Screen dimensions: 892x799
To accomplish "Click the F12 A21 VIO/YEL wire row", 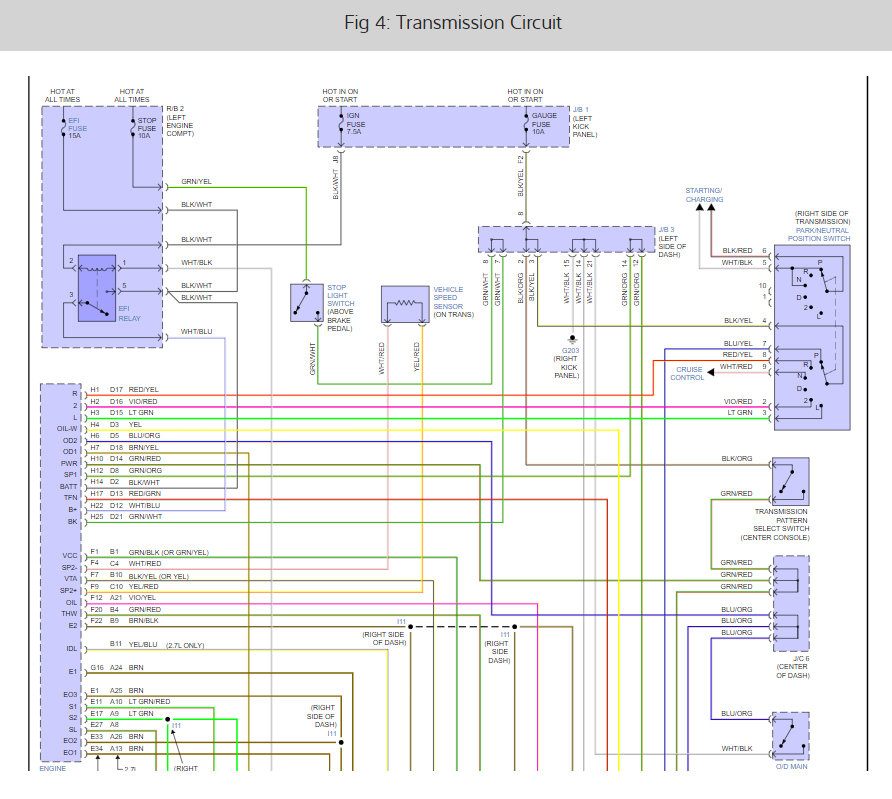I will tap(123, 598).
